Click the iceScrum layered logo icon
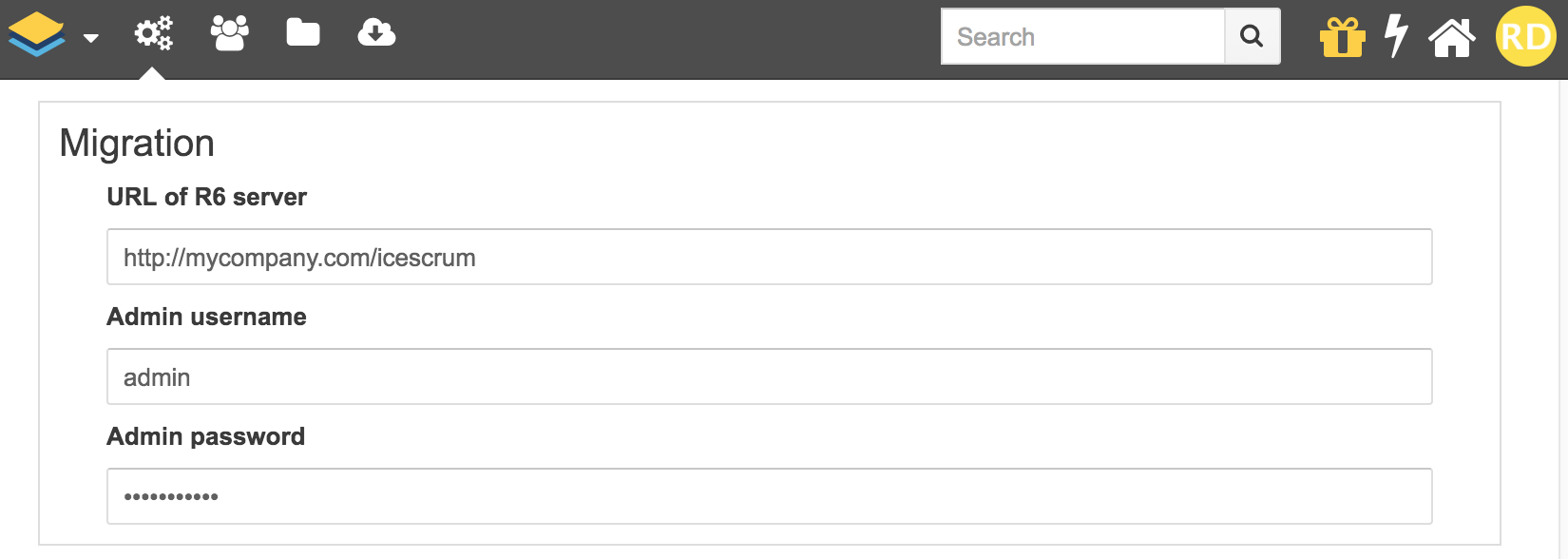This screenshot has width=1568, height=559. tap(37, 35)
